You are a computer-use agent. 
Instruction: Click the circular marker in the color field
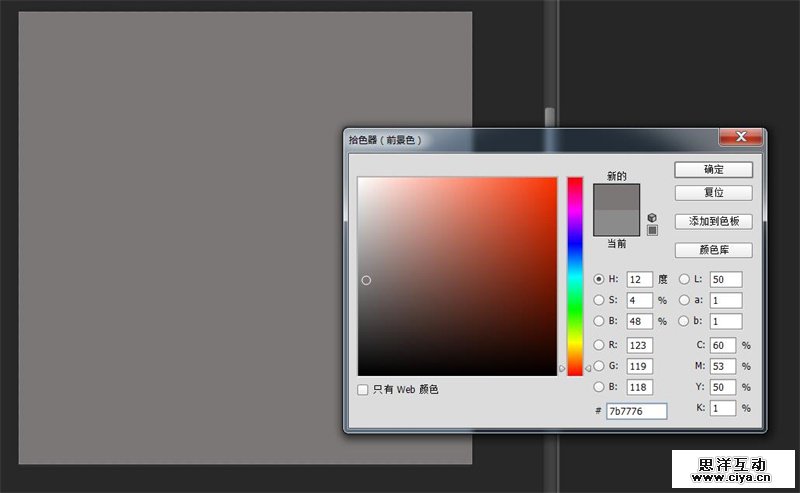click(366, 281)
